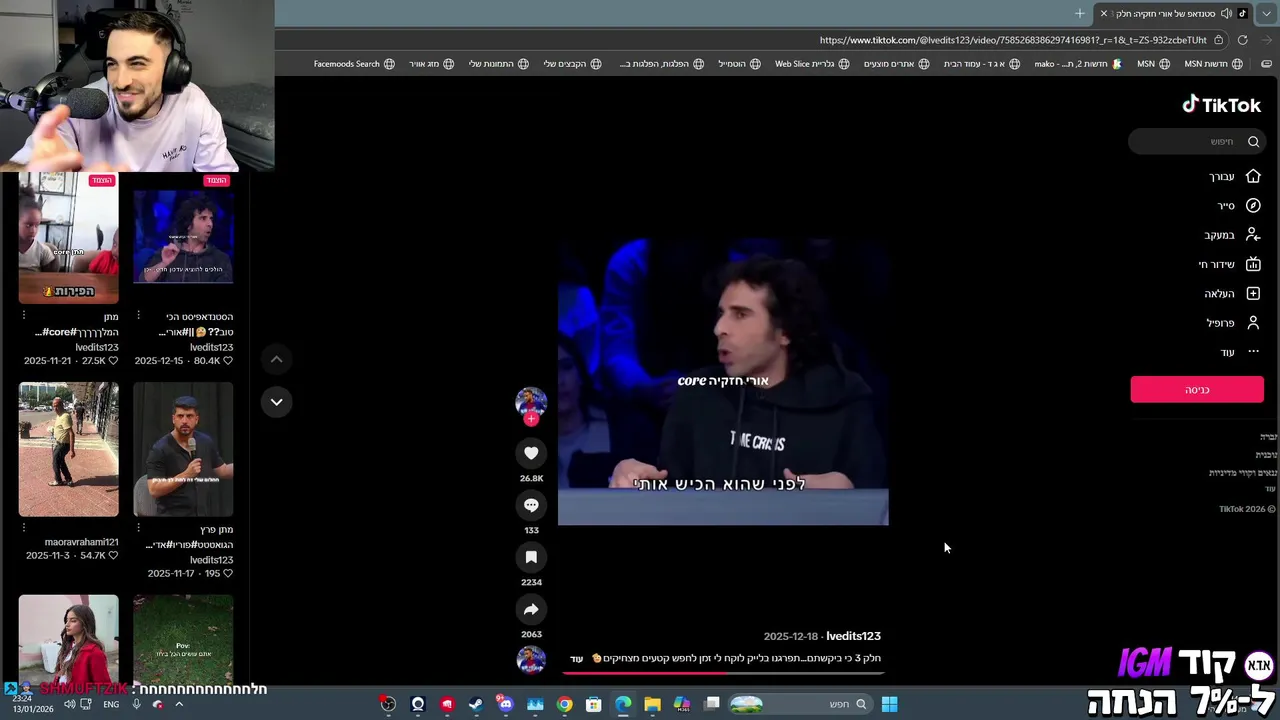The image size is (1280, 720).
Task: Open the Task View taskbar icon
Action: coord(712,704)
